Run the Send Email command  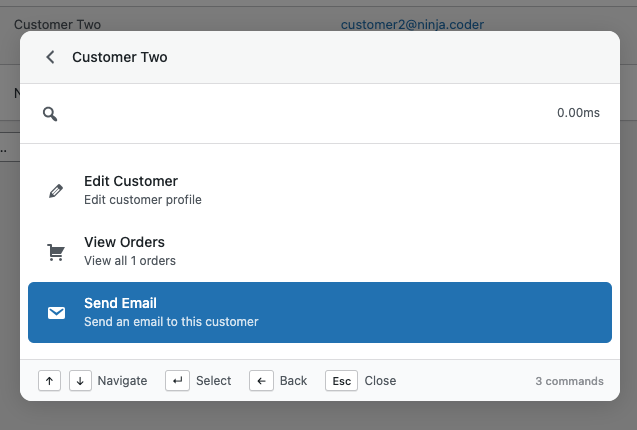coord(320,313)
